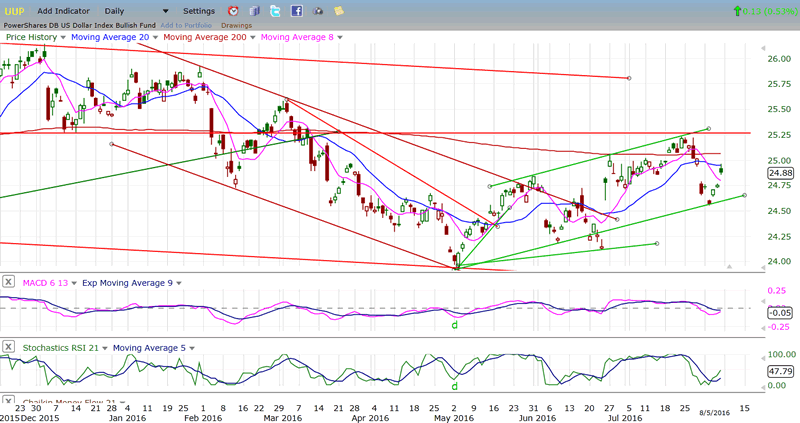Click the alarm clock alert icon
Screen dimensions: 800x423
coord(233,10)
